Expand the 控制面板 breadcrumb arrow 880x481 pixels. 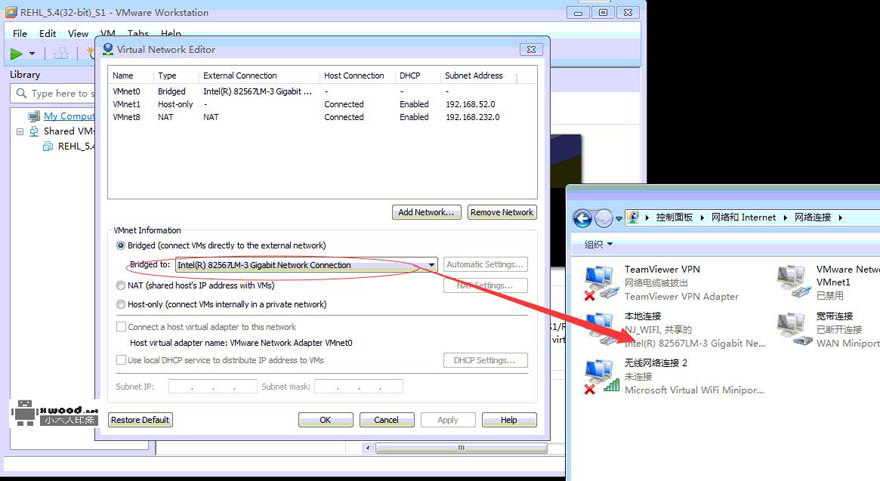[x=702, y=217]
